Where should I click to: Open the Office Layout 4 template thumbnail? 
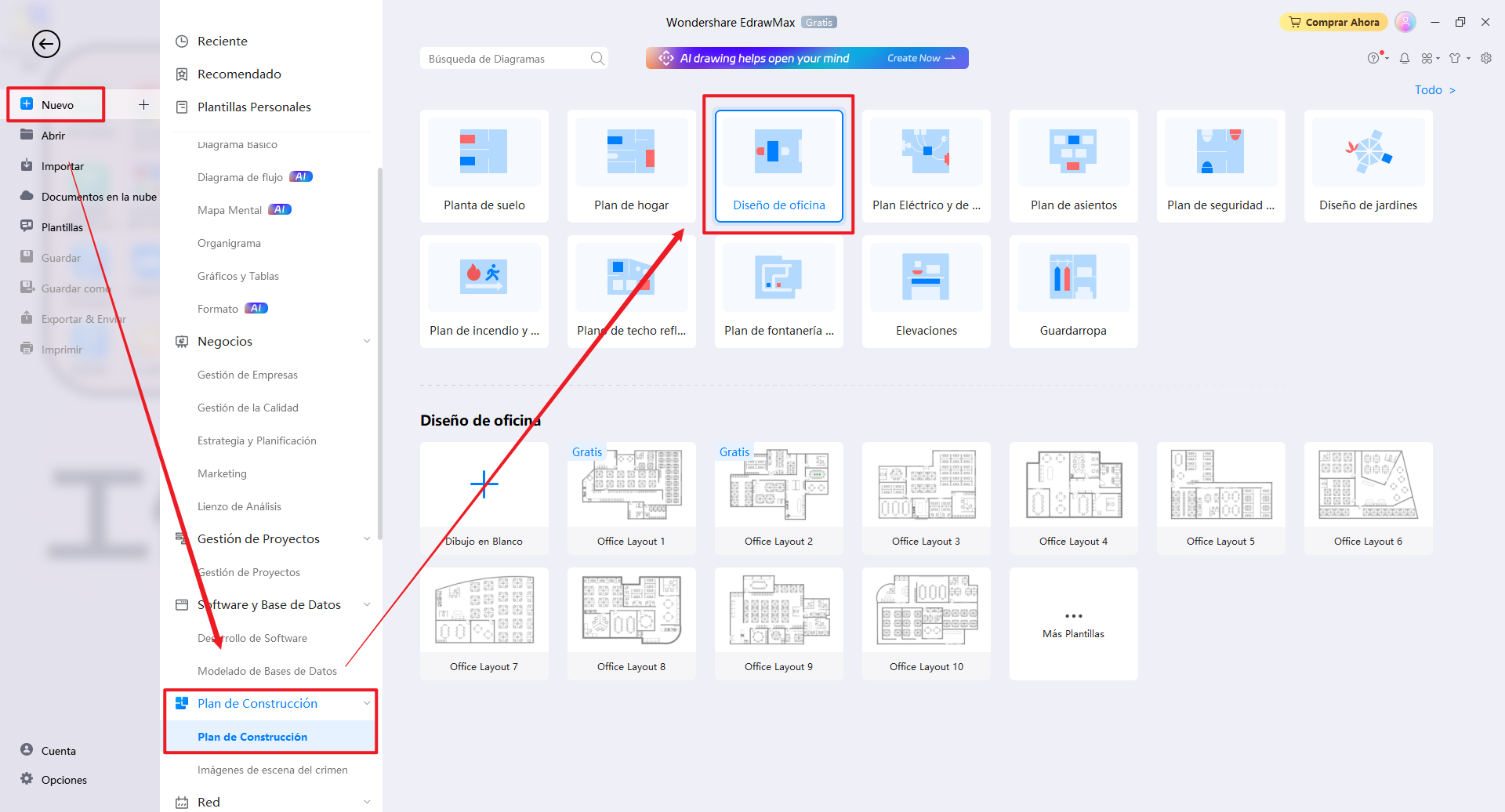pyautogui.click(x=1073, y=486)
